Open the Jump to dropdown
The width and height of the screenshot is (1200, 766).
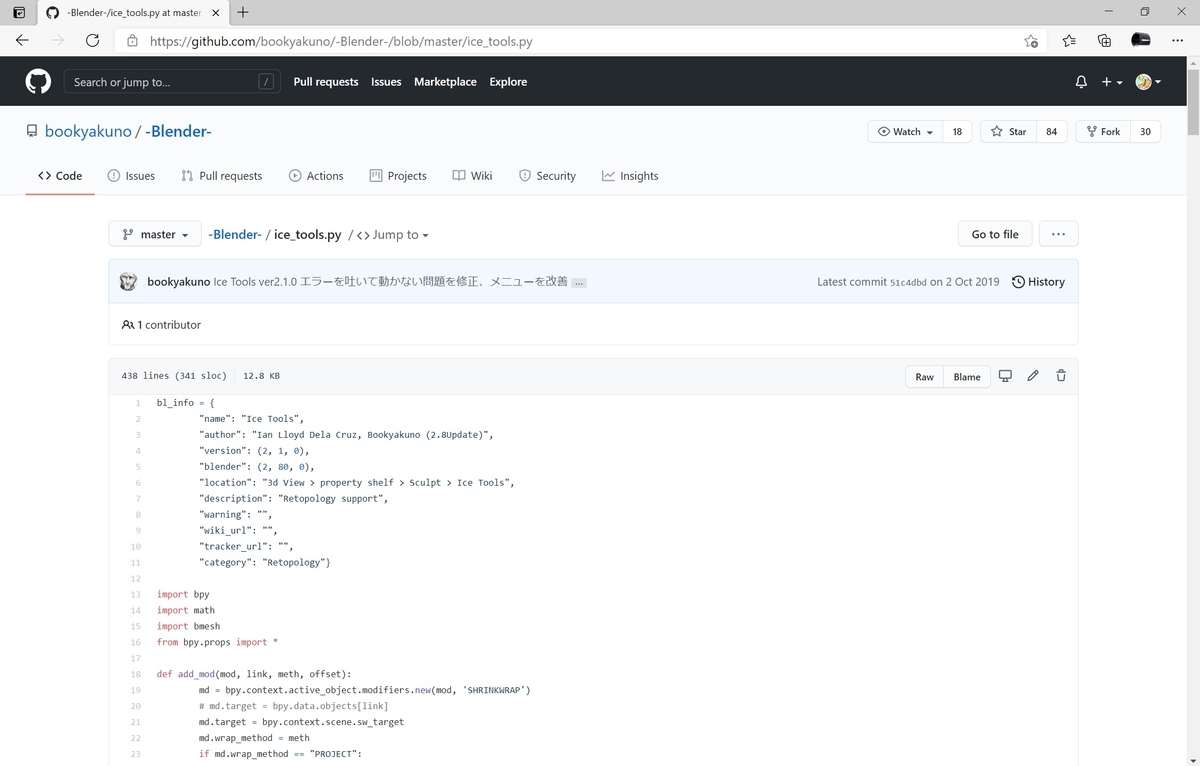(x=393, y=235)
